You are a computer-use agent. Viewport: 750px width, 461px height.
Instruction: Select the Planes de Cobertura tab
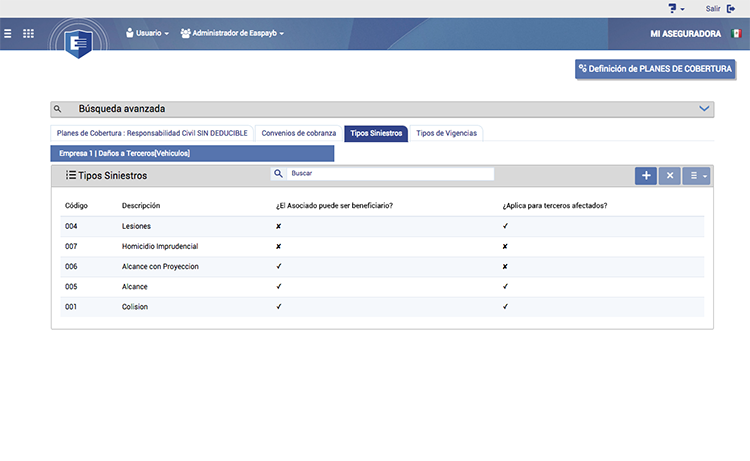[x=150, y=132]
